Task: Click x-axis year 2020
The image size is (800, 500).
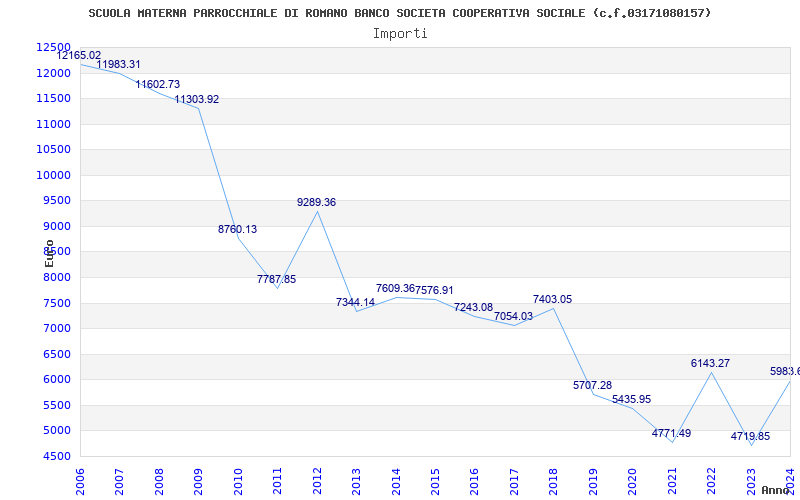Action: coord(633,481)
